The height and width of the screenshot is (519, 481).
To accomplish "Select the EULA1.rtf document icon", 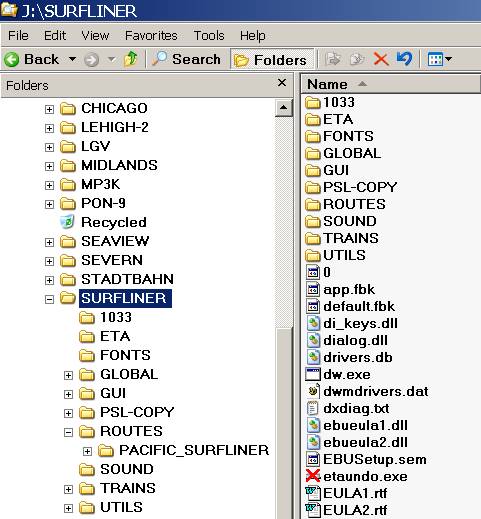I will pos(313,493).
